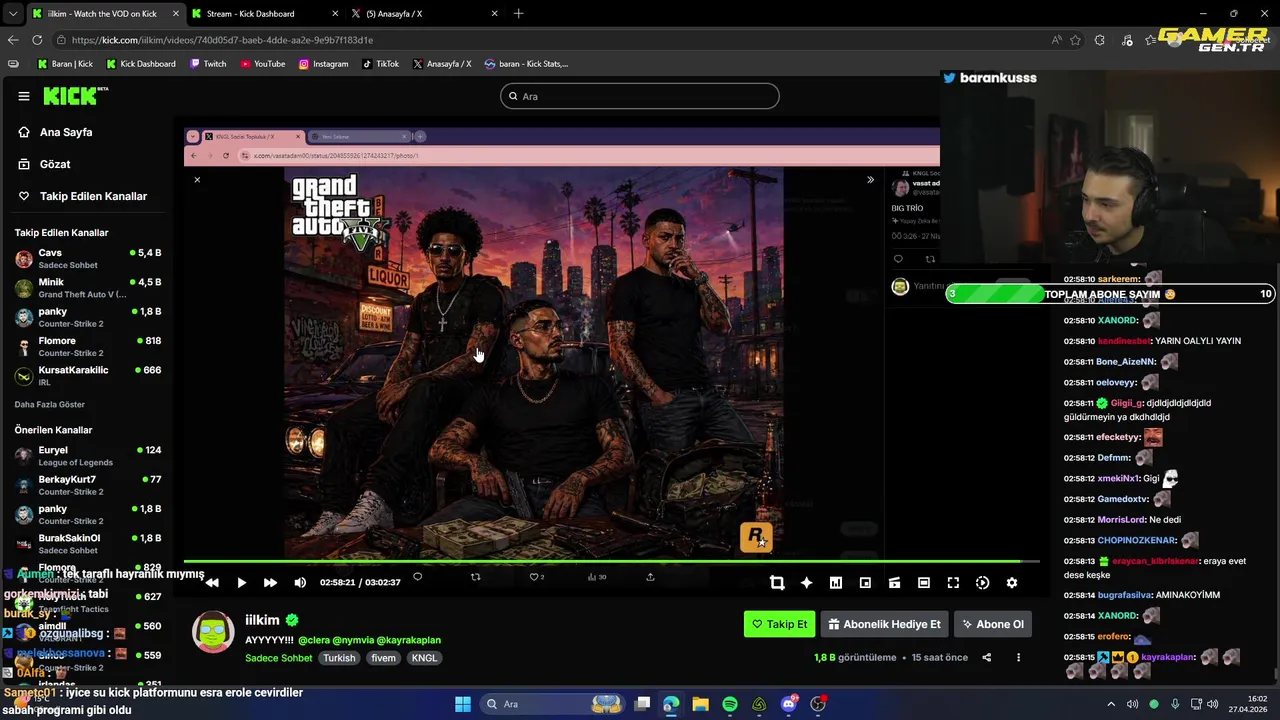Image resolution: width=1280 pixels, height=720 pixels.
Task: Open the Cavs followed channel
Action: tap(88, 259)
